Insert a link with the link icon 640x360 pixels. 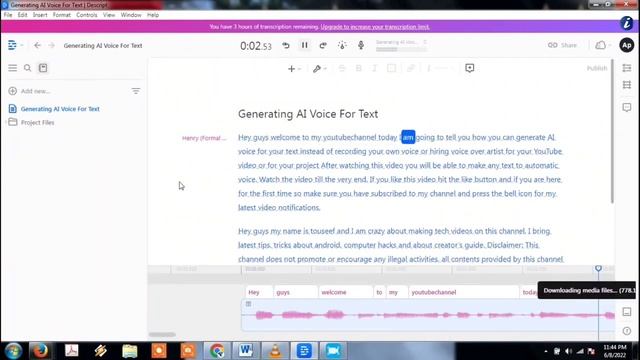[x=411, y=68]
